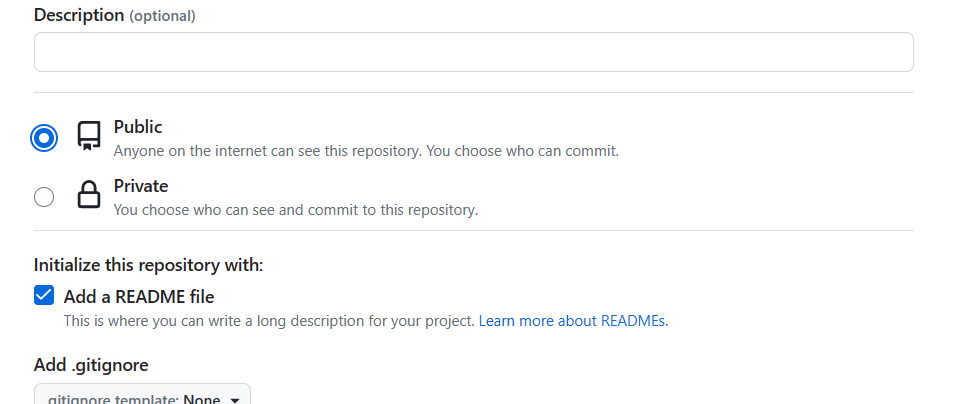Expand the .gitignore template dropdown

[142, 398]
